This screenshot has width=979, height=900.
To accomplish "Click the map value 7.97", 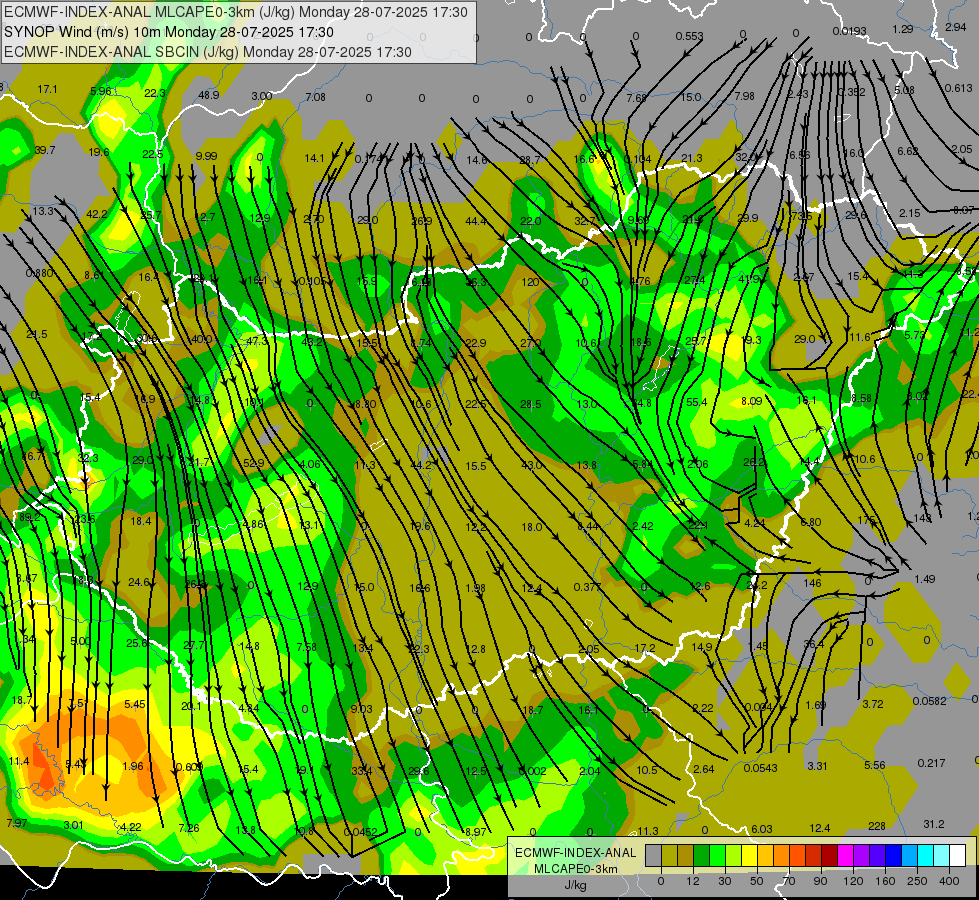I will 17,823.
